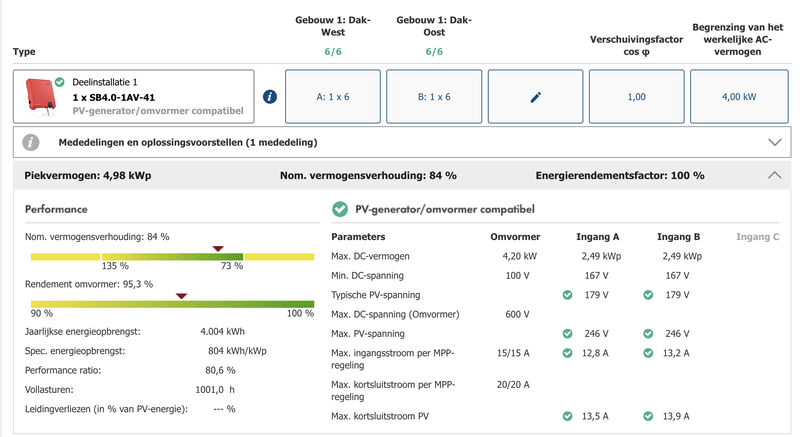Click the 1,00 cos φ value box
The width and height of the screenshot is (800, 437).
click(x=637, y=96)
